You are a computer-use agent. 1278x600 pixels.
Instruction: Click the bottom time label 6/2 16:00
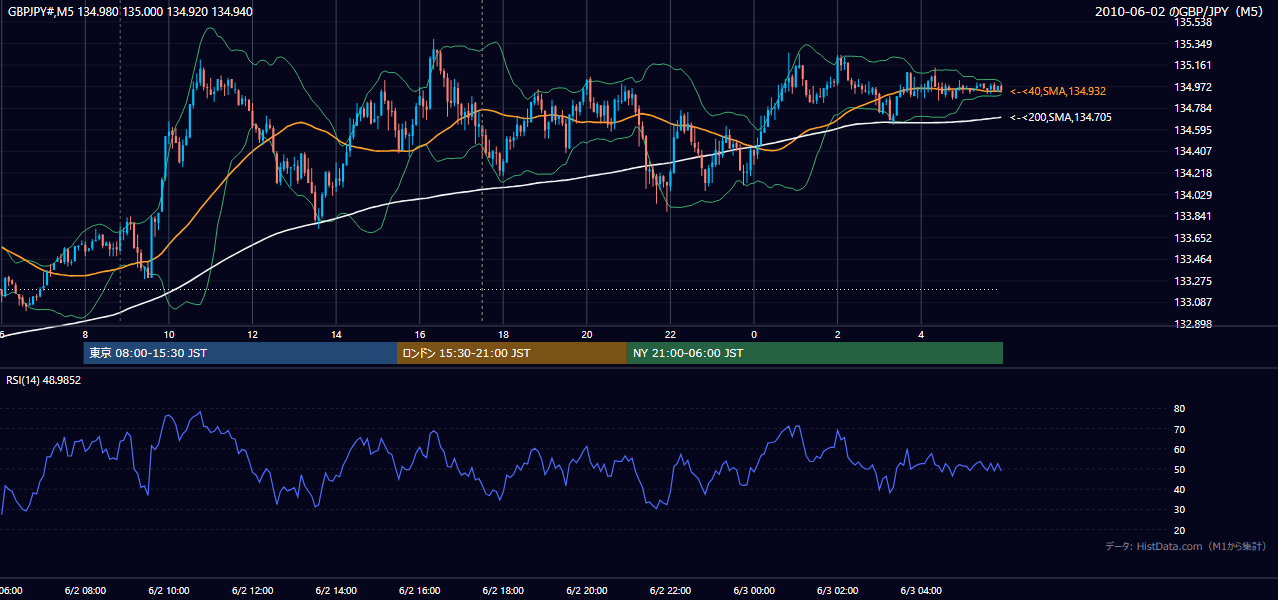coord(420,591)
